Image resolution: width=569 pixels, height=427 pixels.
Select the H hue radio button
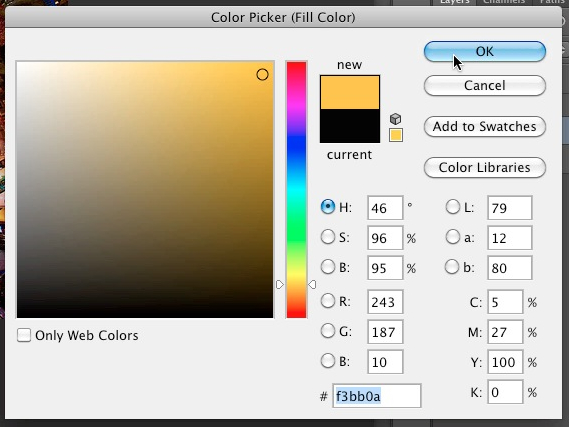[328, 207]
